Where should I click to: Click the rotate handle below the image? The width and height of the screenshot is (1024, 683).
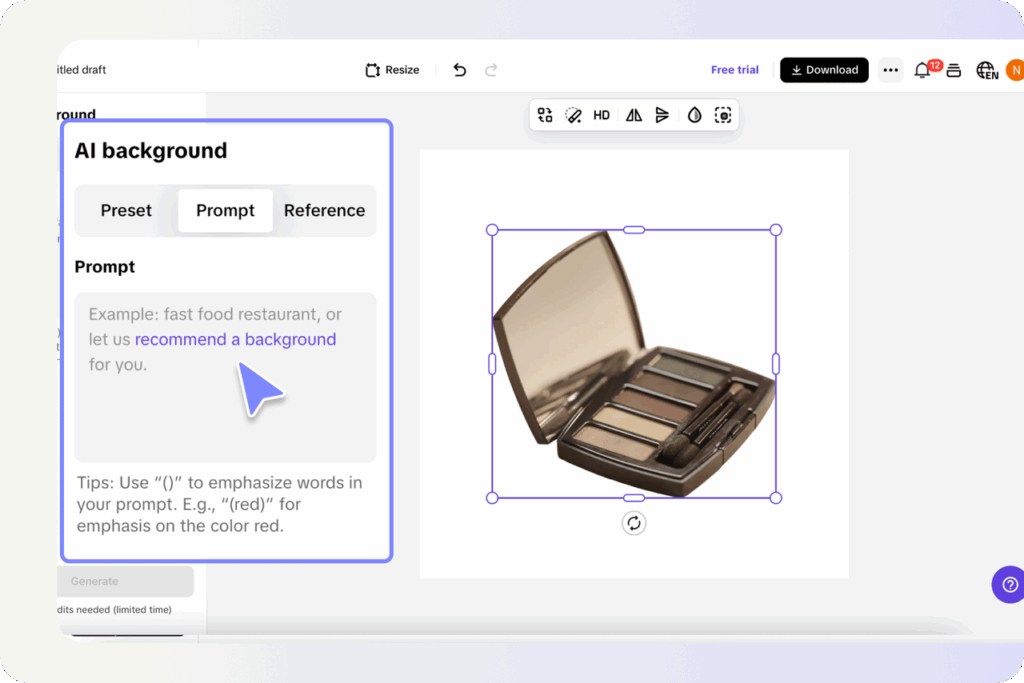[633, 523]
